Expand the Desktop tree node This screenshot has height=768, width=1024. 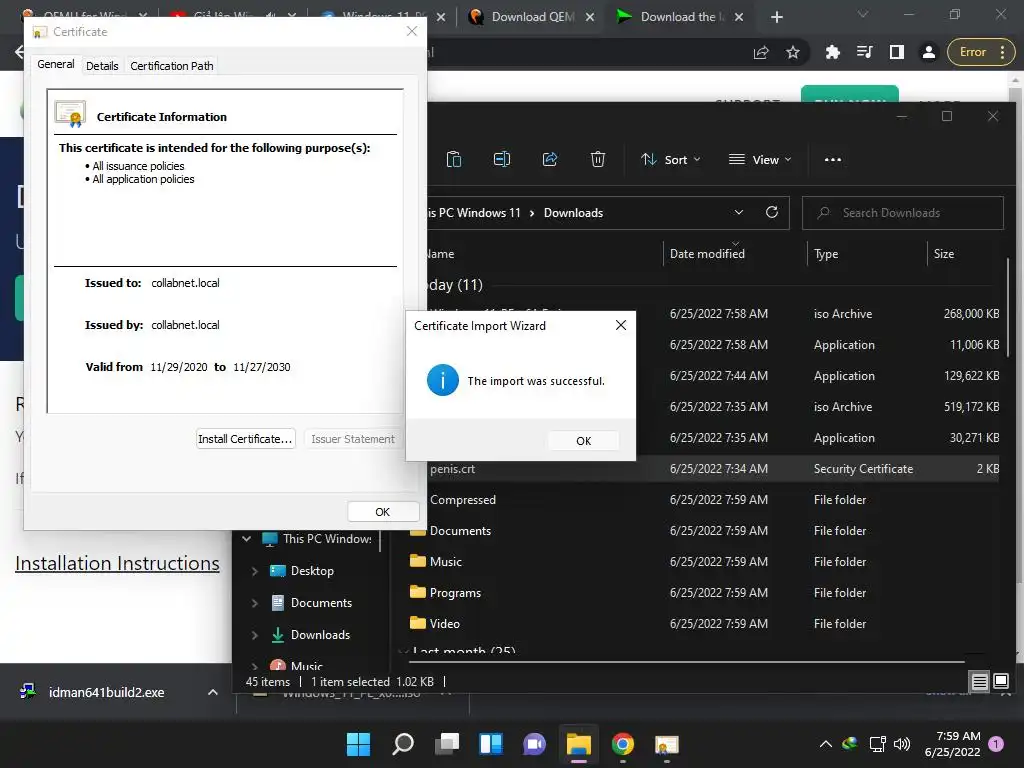point(255,571)
